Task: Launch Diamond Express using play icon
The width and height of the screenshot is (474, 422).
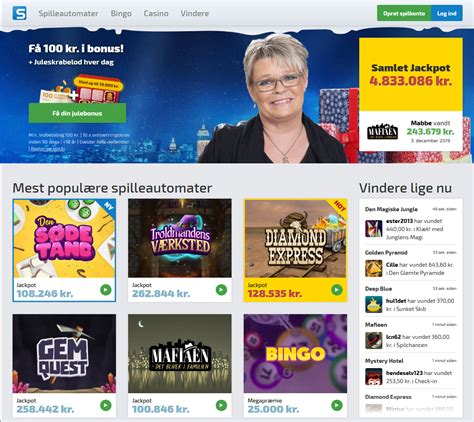Action: click(x=337, y=290)
